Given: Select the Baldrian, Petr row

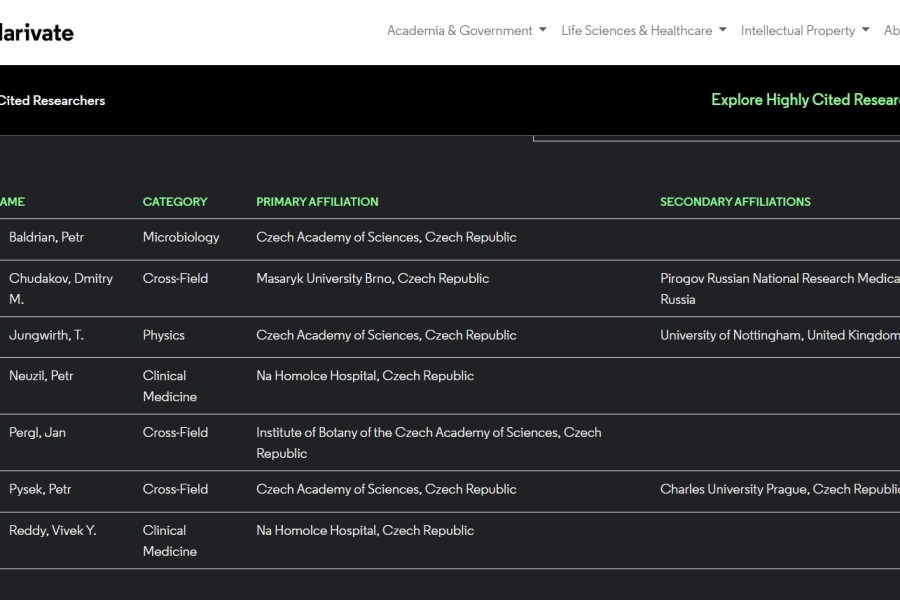Looking at the screenshot, I should 46,238.
